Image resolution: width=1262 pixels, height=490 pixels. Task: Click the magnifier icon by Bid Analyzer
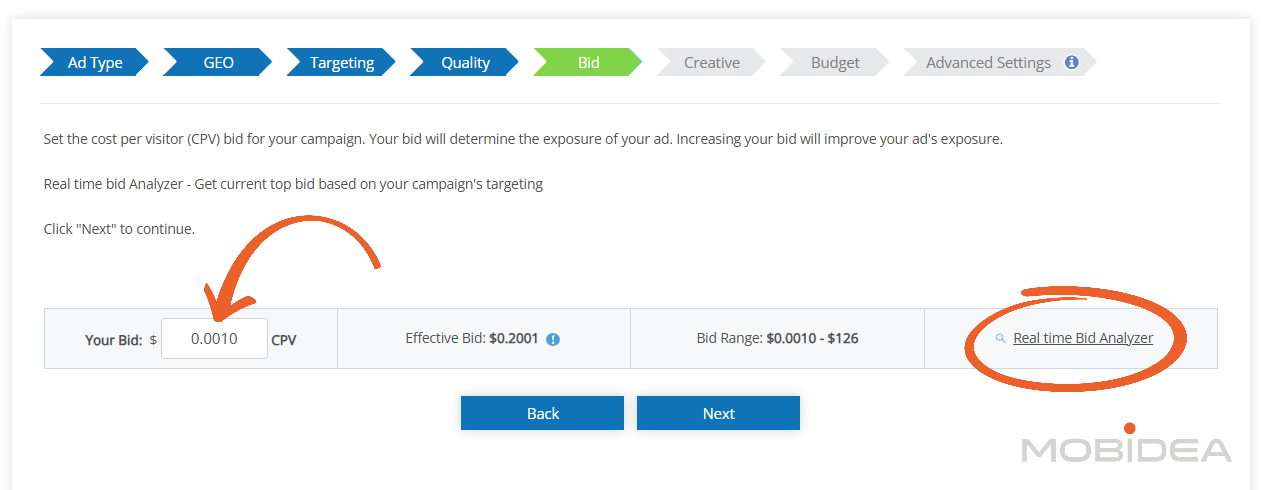(1001, 339)
